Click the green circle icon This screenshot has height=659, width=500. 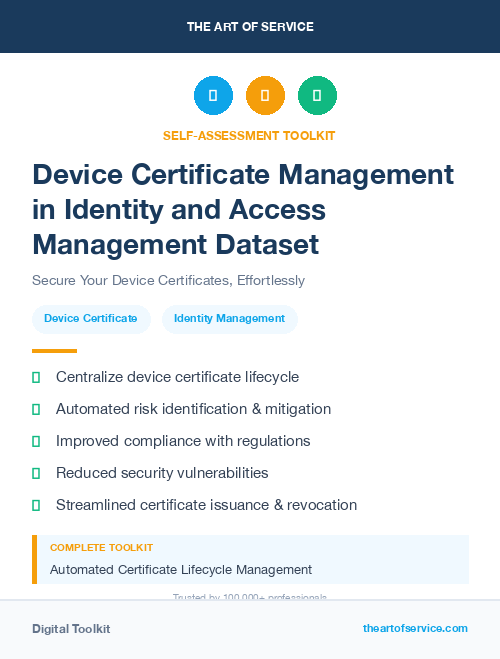[x=317, y=95]
